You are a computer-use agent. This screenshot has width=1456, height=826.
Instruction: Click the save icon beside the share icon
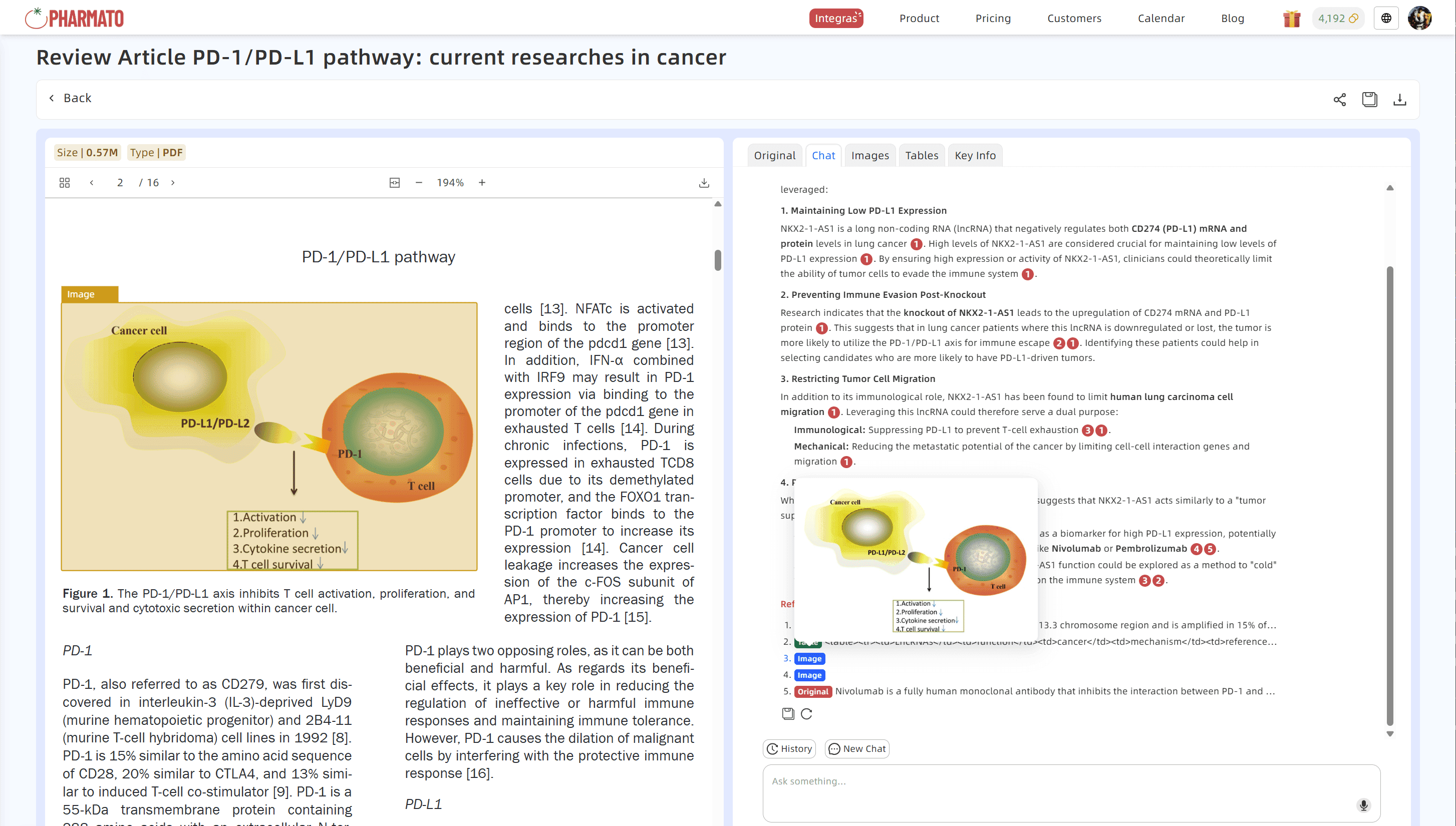(1369, 100)
